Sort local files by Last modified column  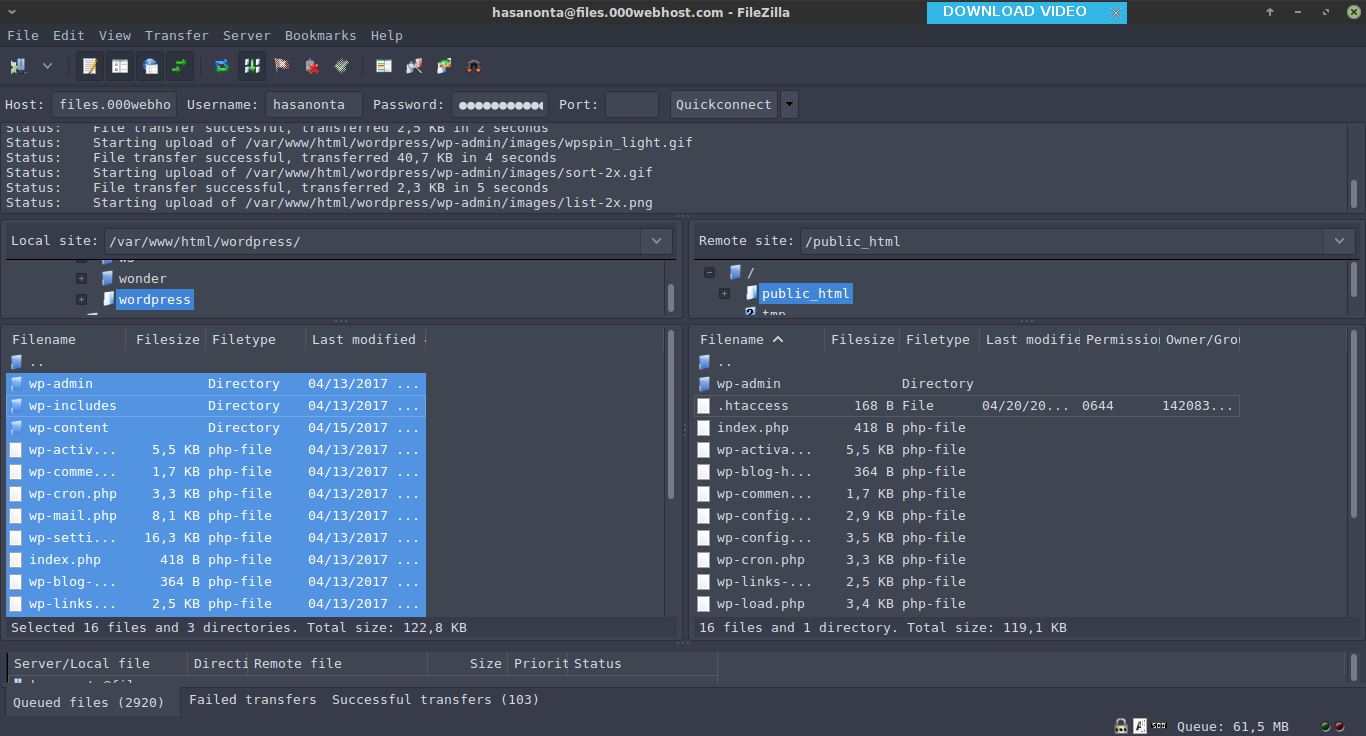coord(366,340)
